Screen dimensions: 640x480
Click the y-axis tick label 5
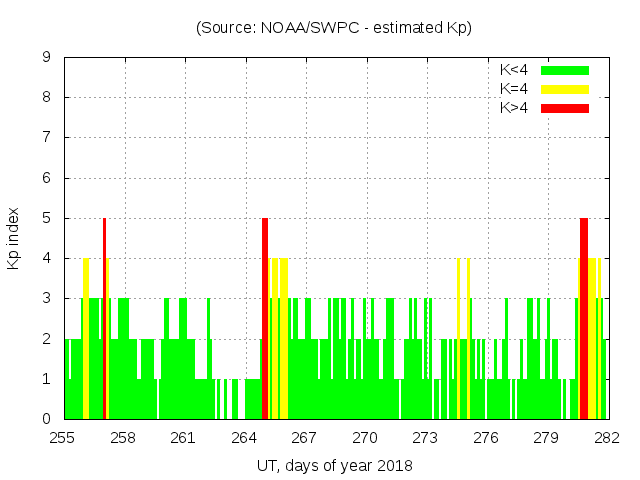(46, 218)
